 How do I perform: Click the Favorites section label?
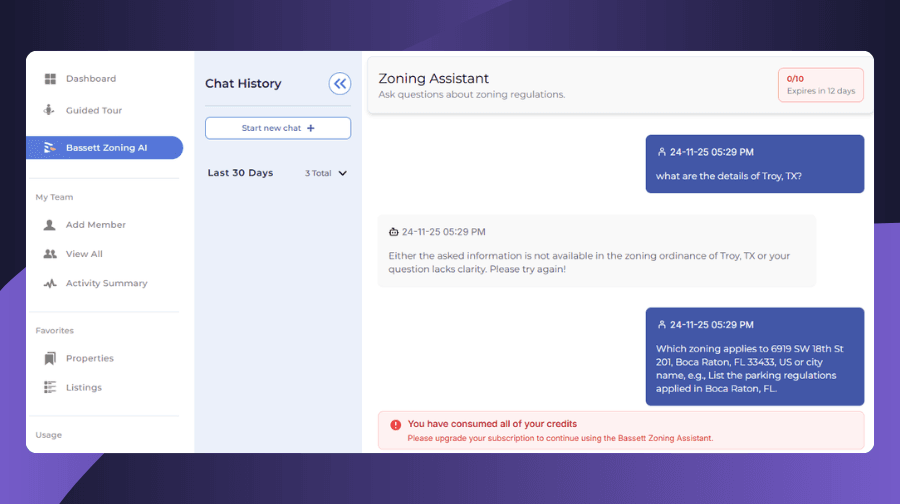[55, 331]
